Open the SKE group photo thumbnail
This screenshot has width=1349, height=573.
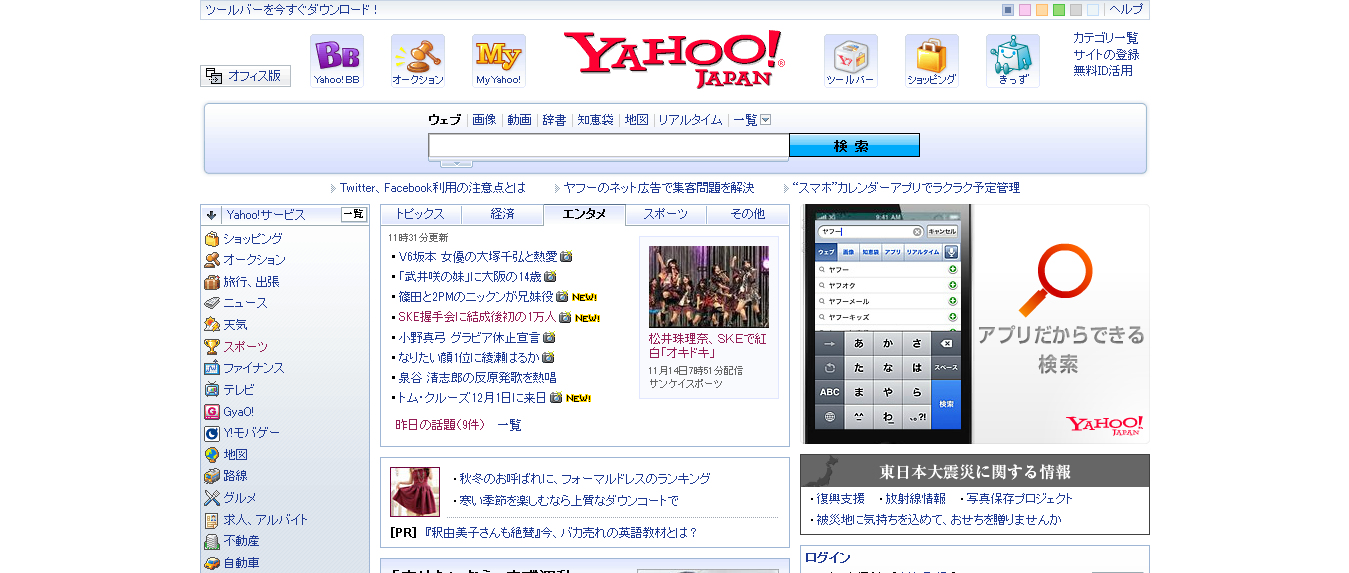(709, 287)
